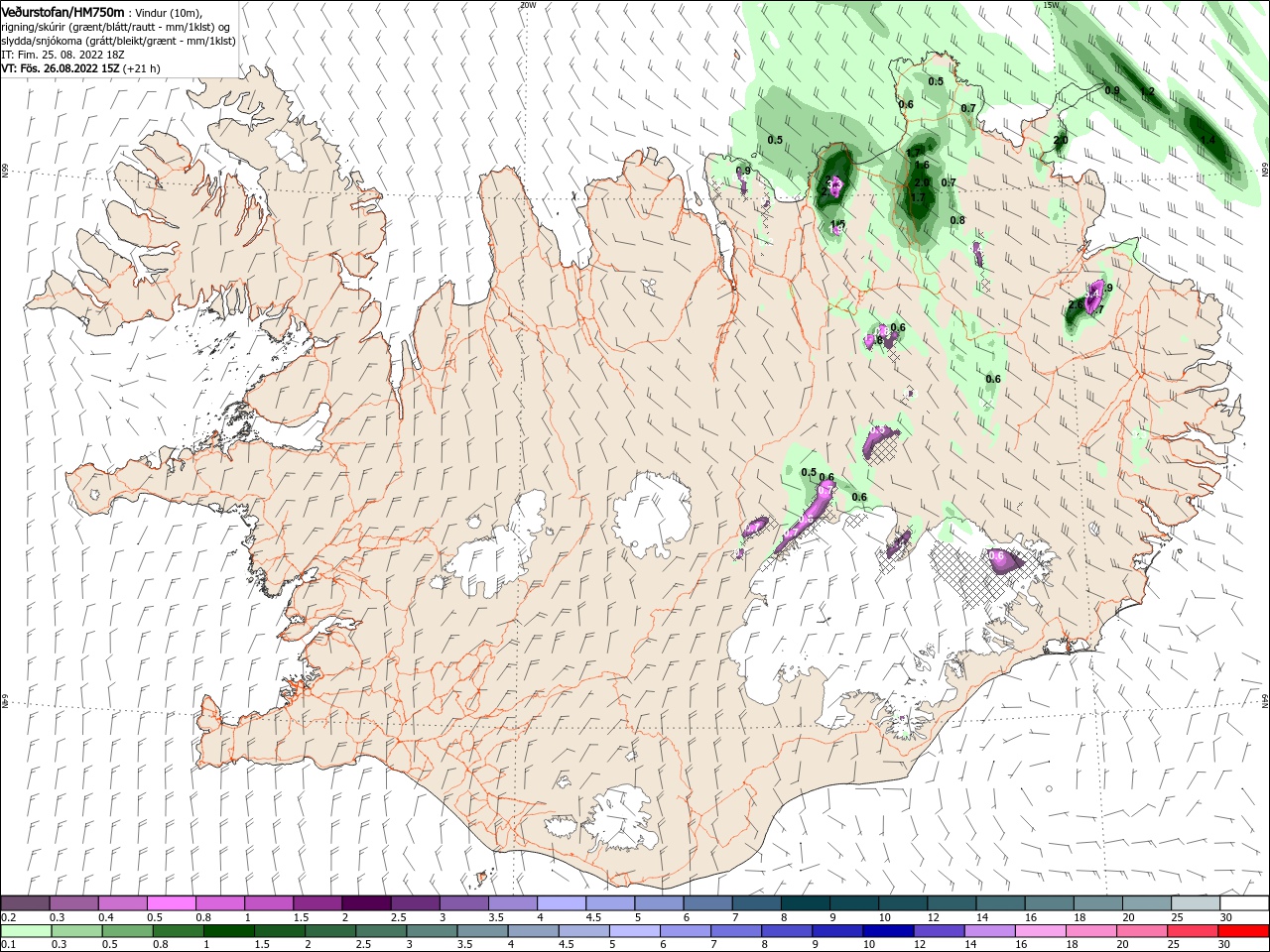Click the darkest green swatch labeled 1 in the rain scale
The image size is (1270, 952).
[x=228, y=931]
